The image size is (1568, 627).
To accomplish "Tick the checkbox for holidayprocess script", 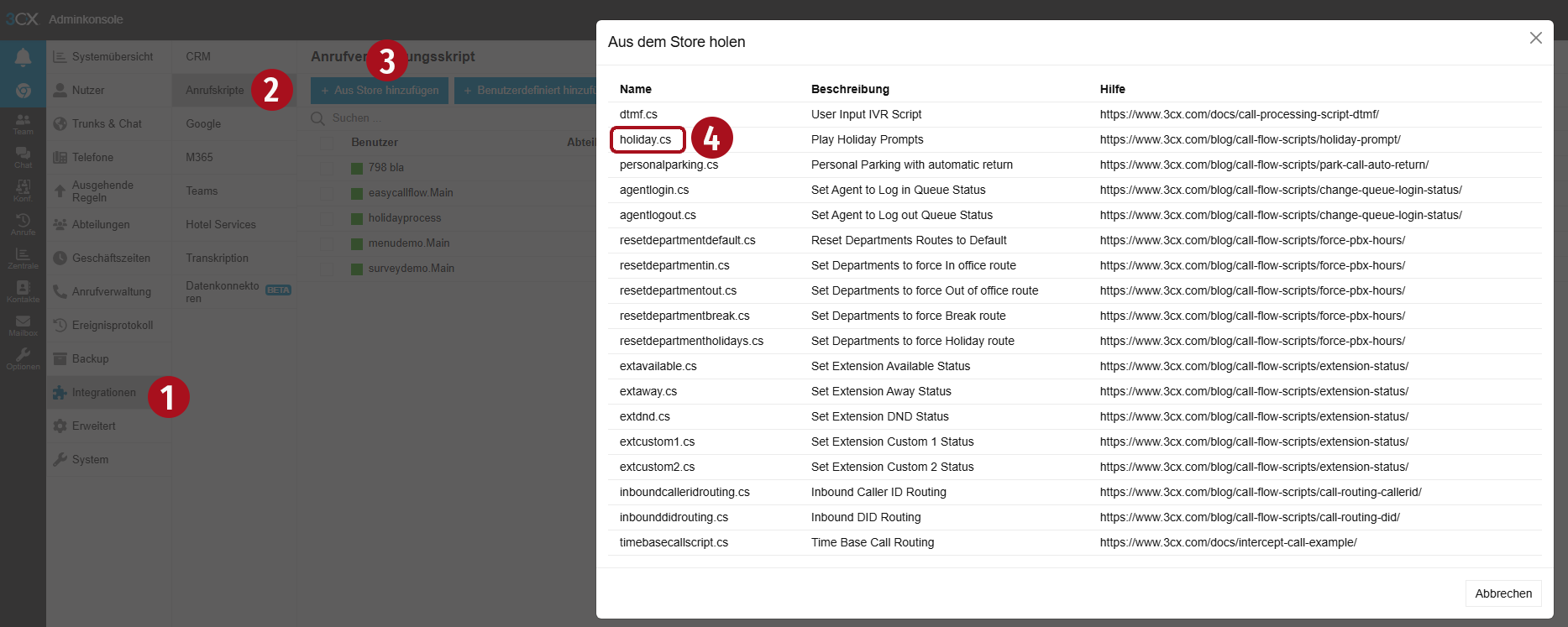I will 327,218.
